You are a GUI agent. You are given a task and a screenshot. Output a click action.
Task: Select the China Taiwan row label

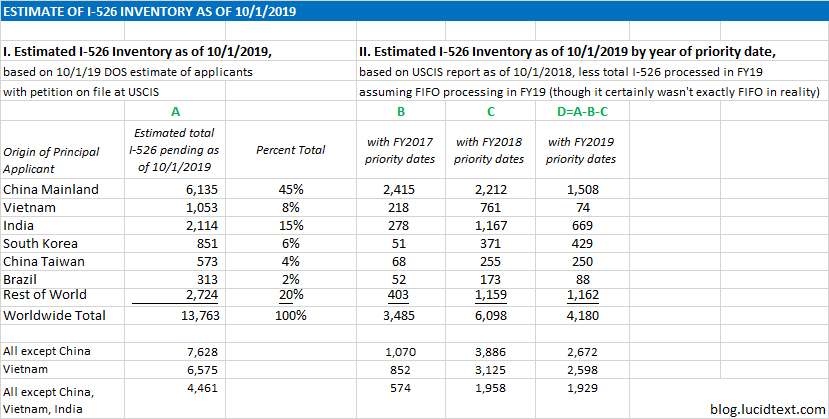[x=42, y=260]
